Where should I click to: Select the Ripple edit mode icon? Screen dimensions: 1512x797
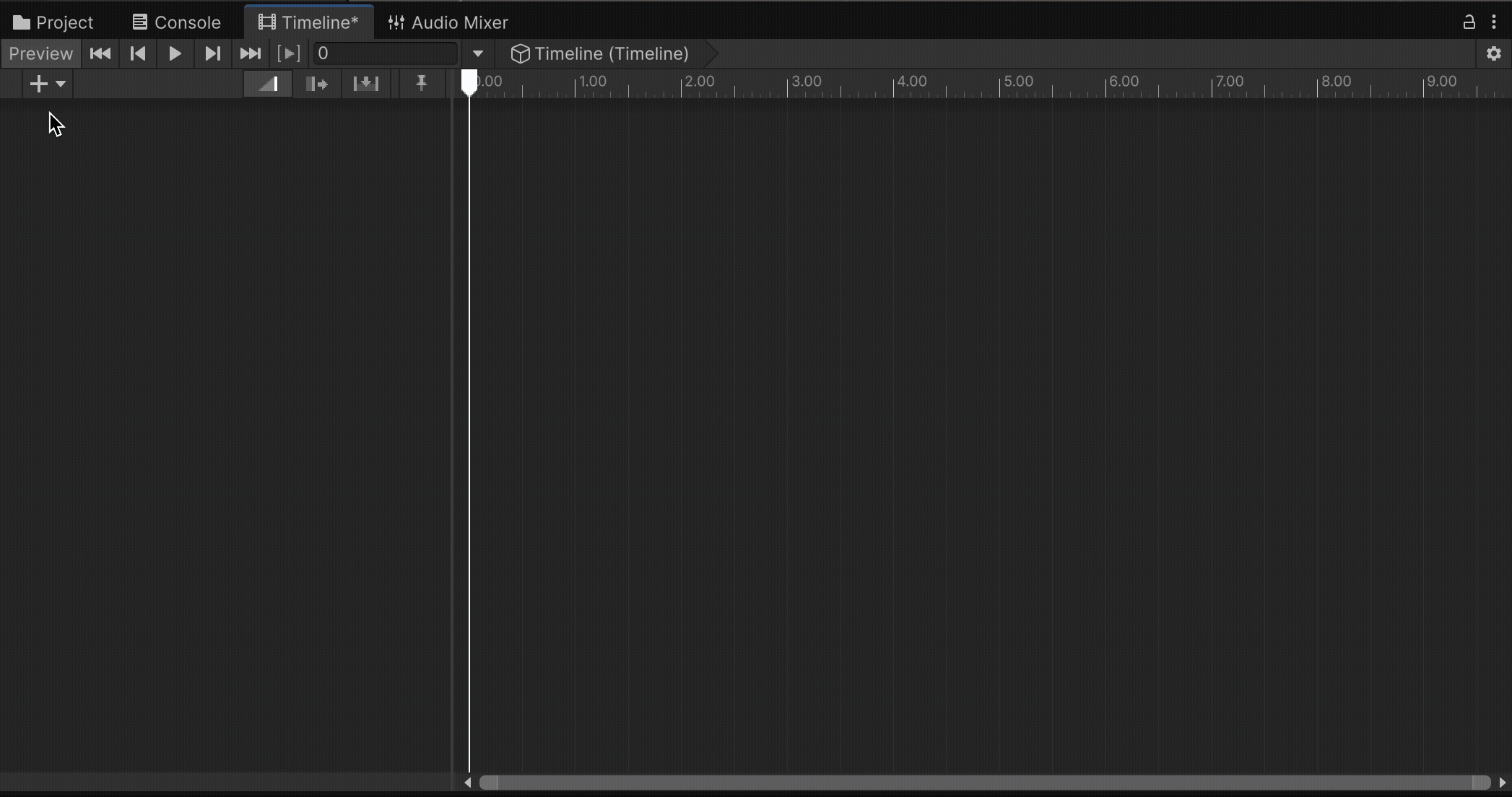317,84
